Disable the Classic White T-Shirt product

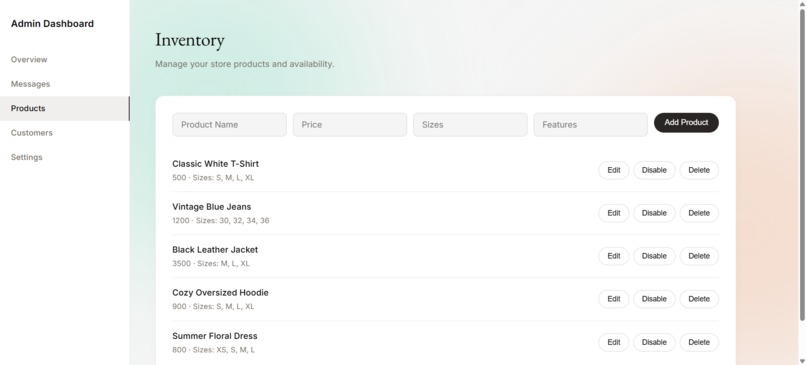pyautogui.click(x=654, y=170)
